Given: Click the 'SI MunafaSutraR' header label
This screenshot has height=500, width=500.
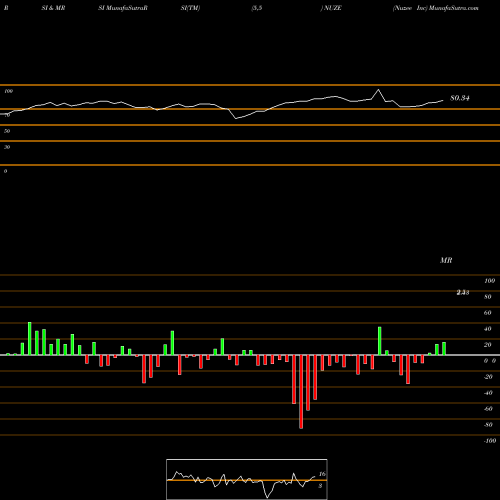Looking at the screenshot, I should 123,8.
